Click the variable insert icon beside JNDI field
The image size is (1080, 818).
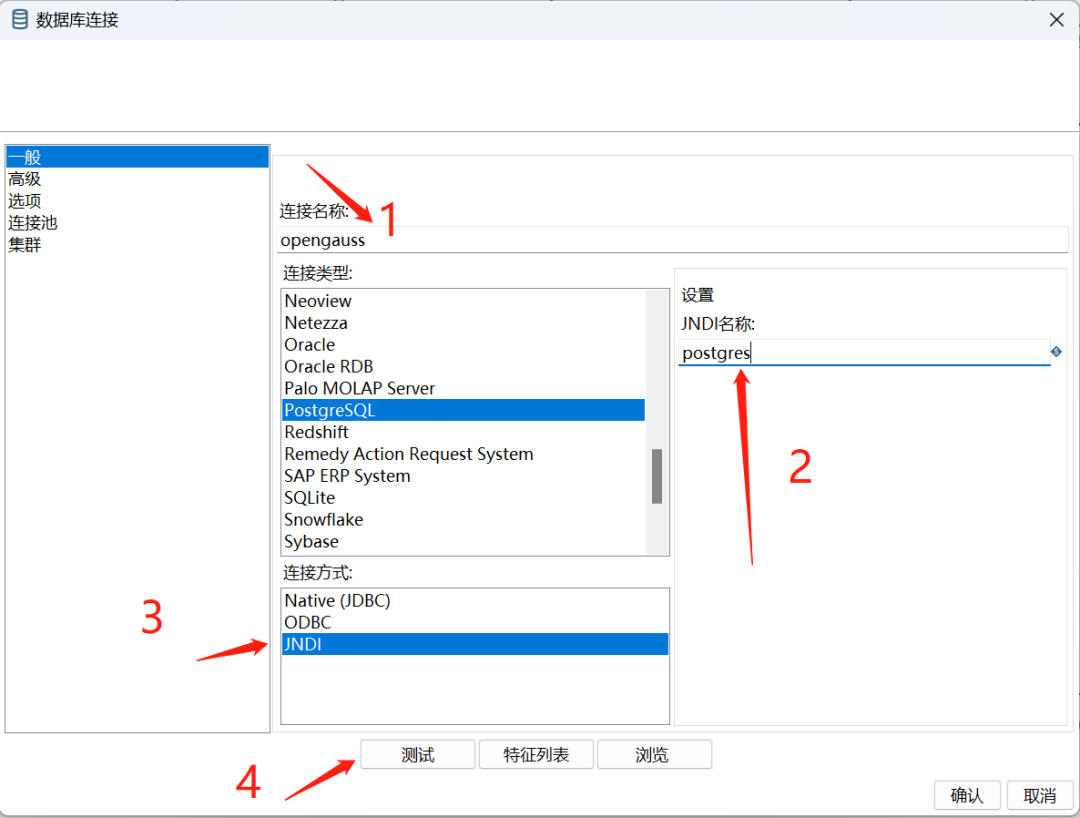point(1056,352)
